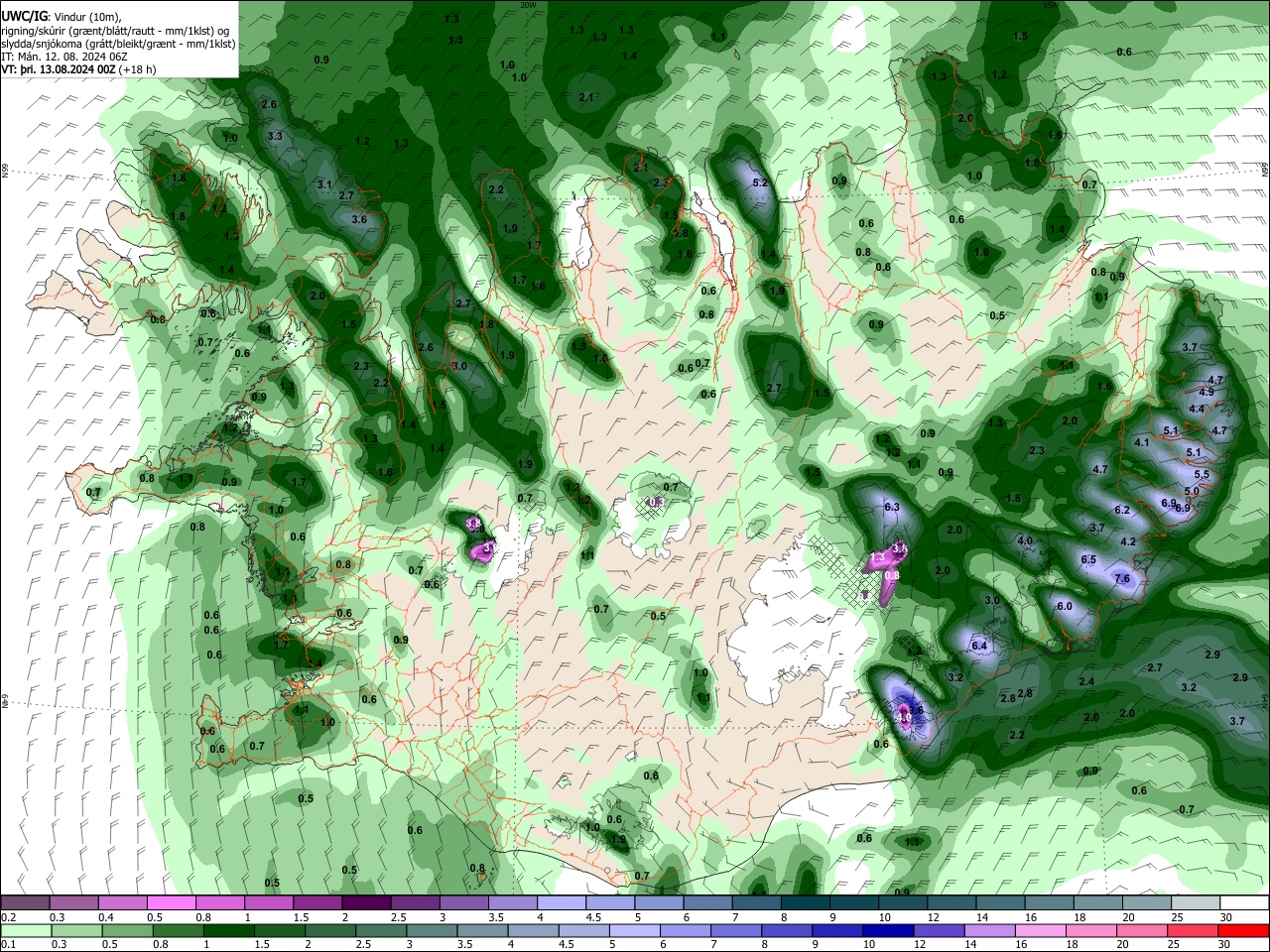
Task: Select the 'IT: Mán. 12. 08. 2024 06Z' line
Action: click(x=63, y=58)
